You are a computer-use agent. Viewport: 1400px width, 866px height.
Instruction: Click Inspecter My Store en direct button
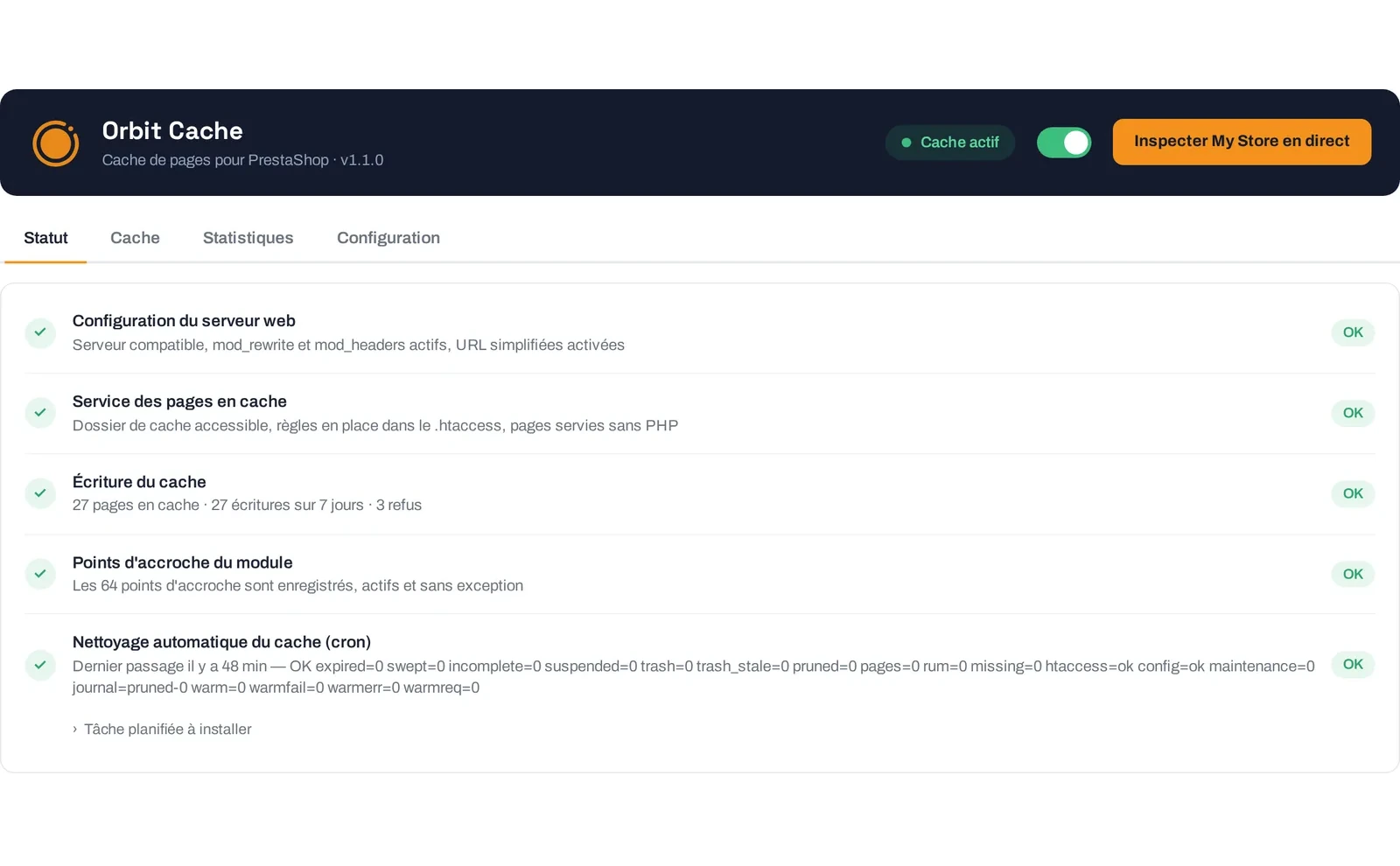(x=1242, y=142)
